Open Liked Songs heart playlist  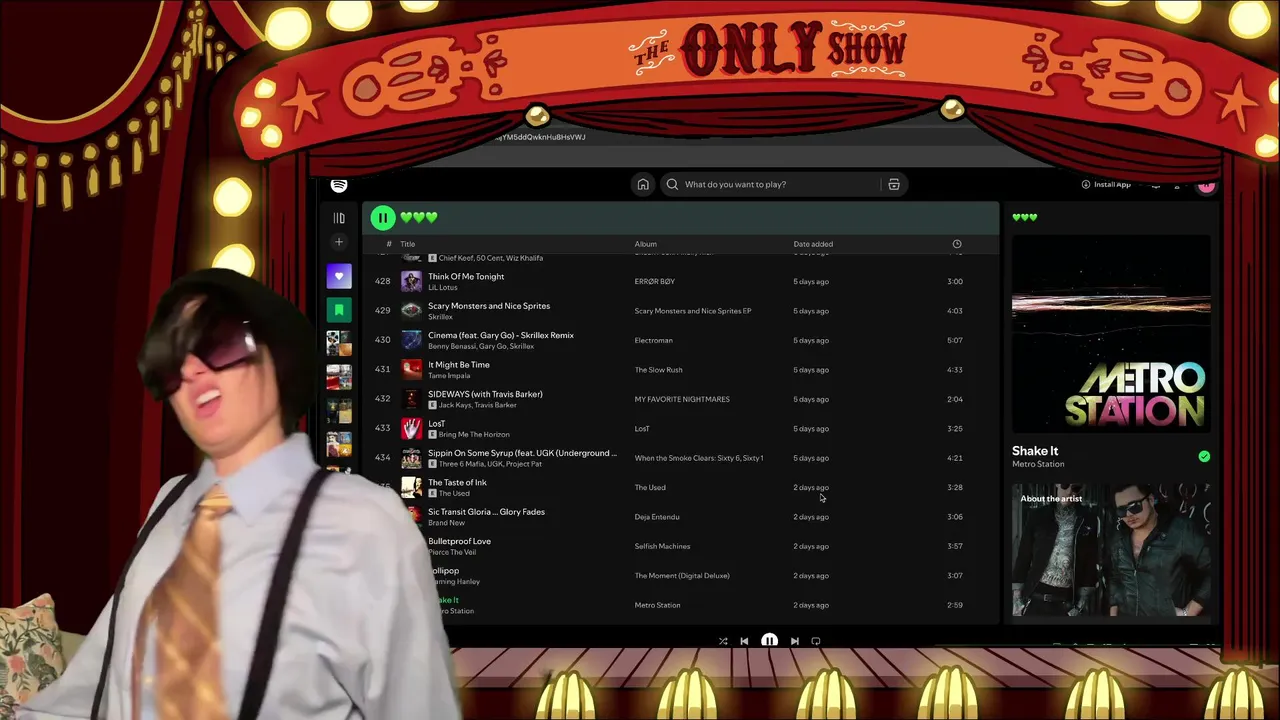[x=339, y=276]
